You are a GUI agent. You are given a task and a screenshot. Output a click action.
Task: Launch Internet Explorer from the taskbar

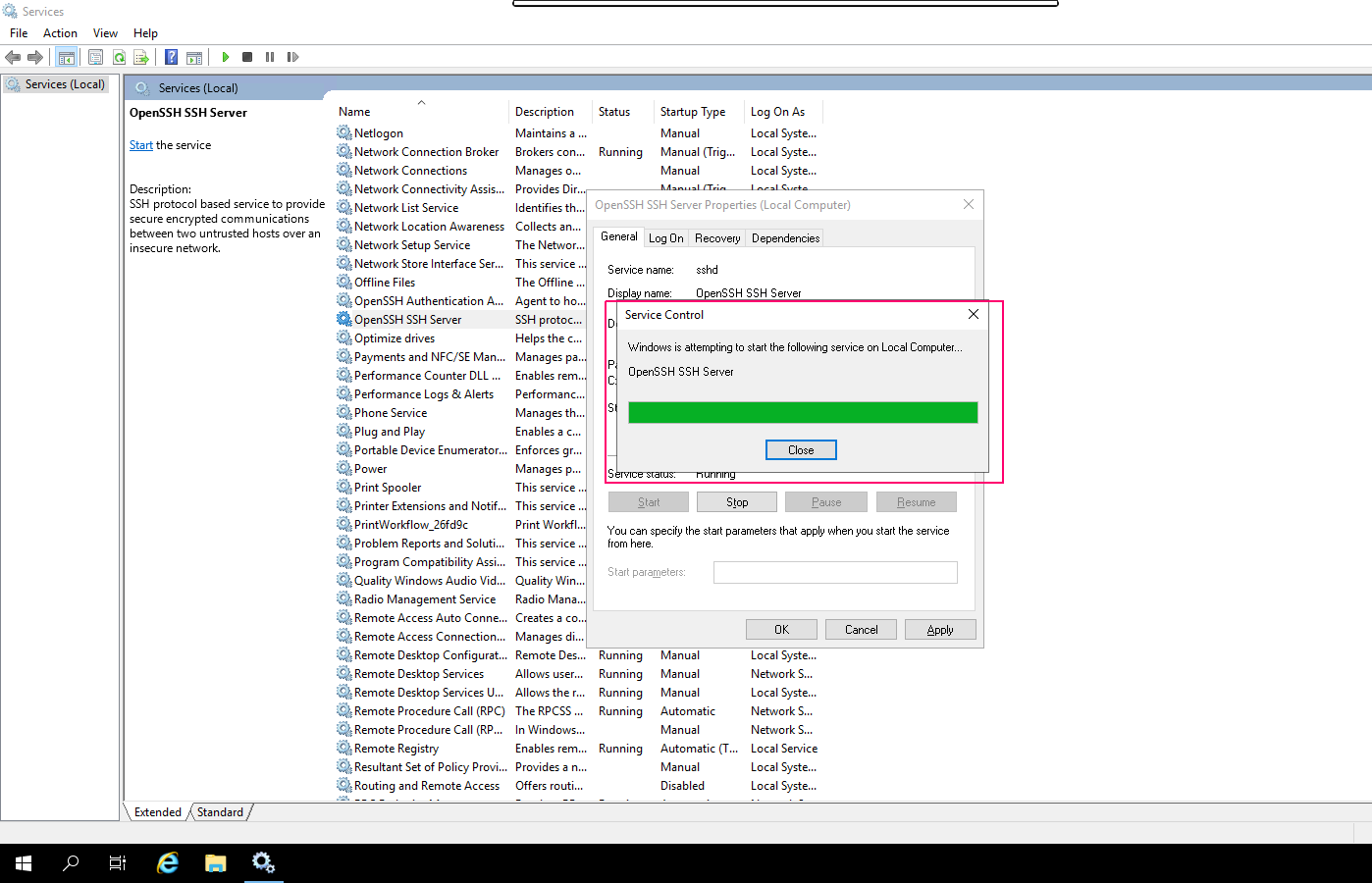tap(168, 863)
